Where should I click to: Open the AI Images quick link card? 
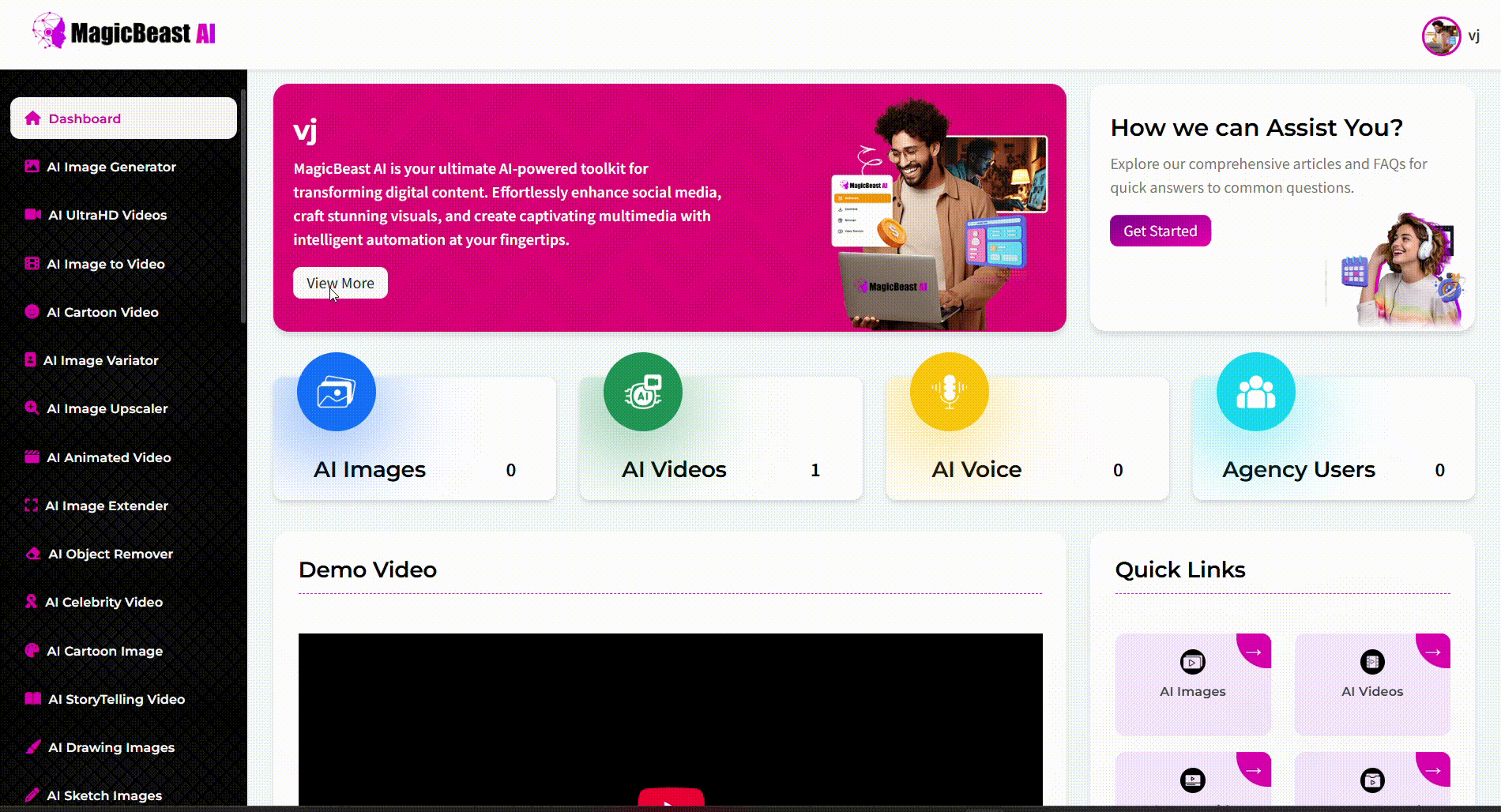point(1193,684)
